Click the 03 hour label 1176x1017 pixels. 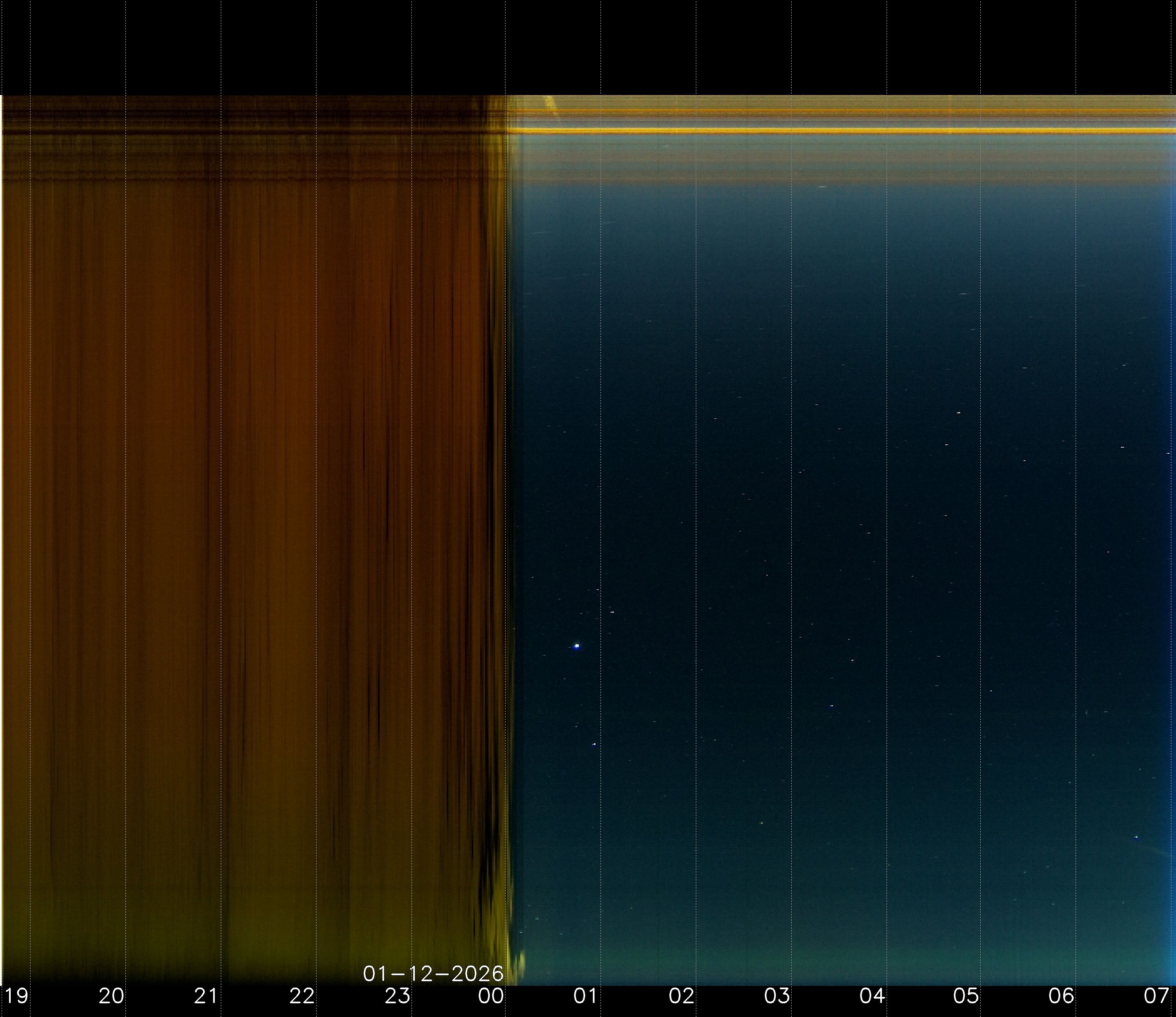coord(777,996)
